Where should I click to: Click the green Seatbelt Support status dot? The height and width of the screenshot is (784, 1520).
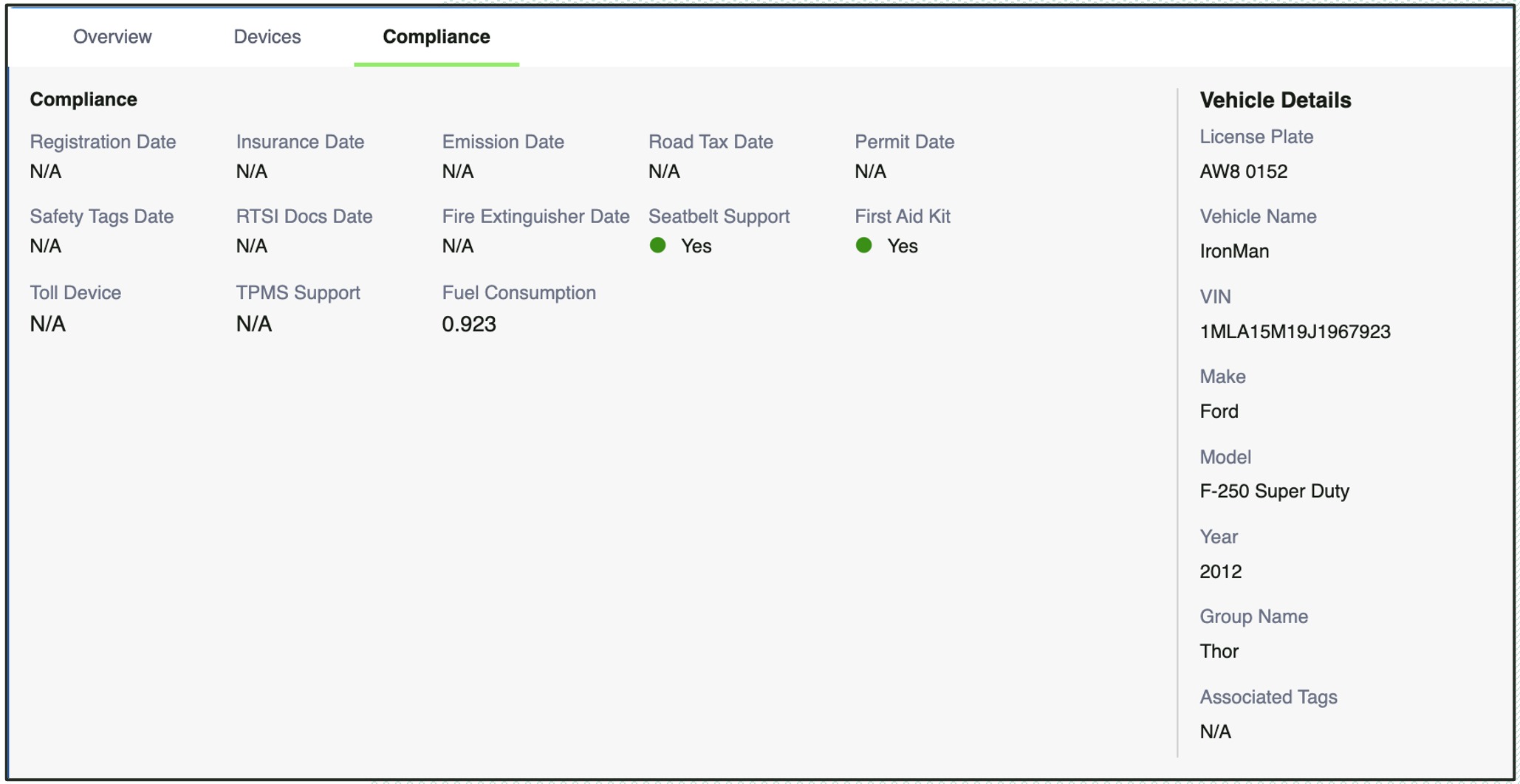point(657,245)
